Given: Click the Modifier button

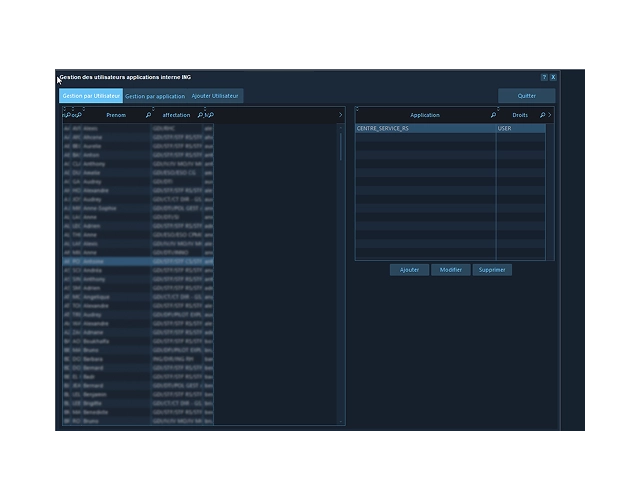Looking at the screenshot, I should coord(451,270).
